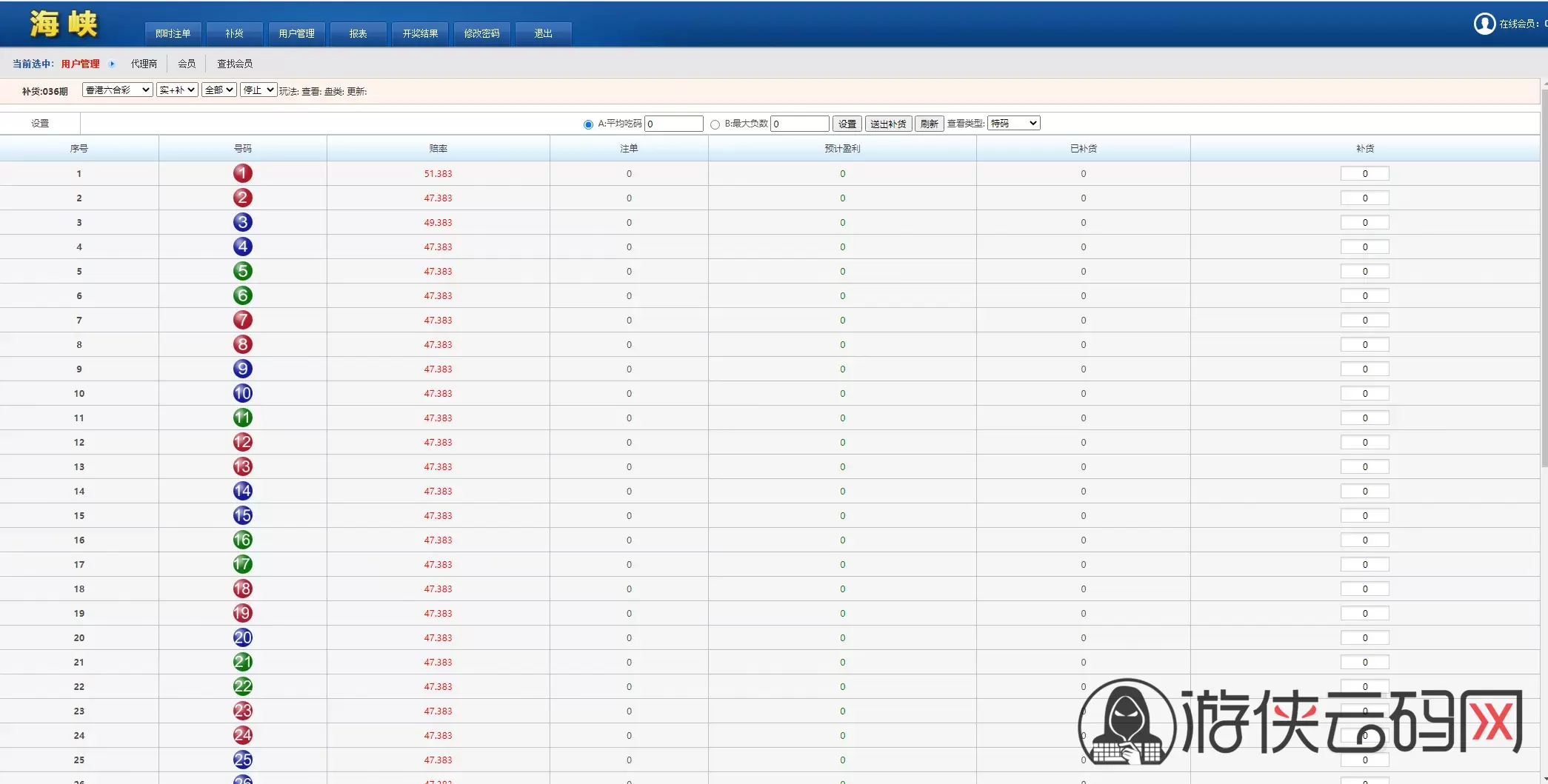Select the red number 19 ball

pos(243,613)
